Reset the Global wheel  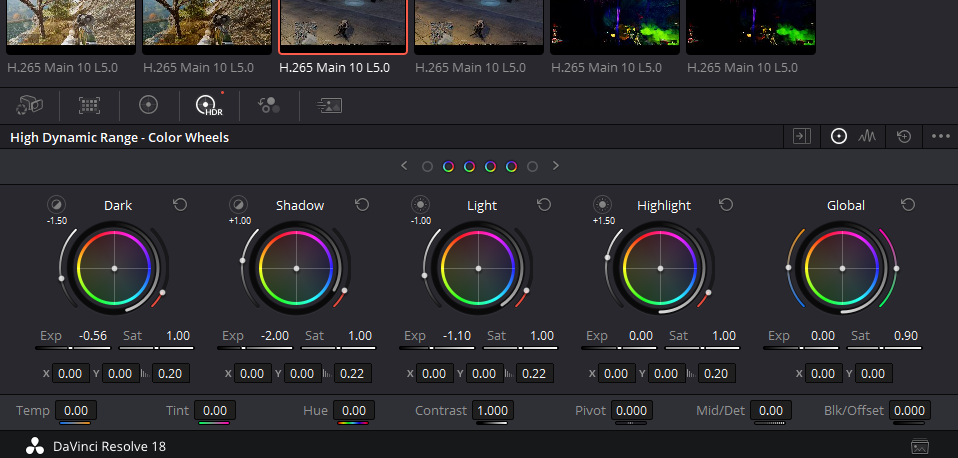click(x=908, y=204)
